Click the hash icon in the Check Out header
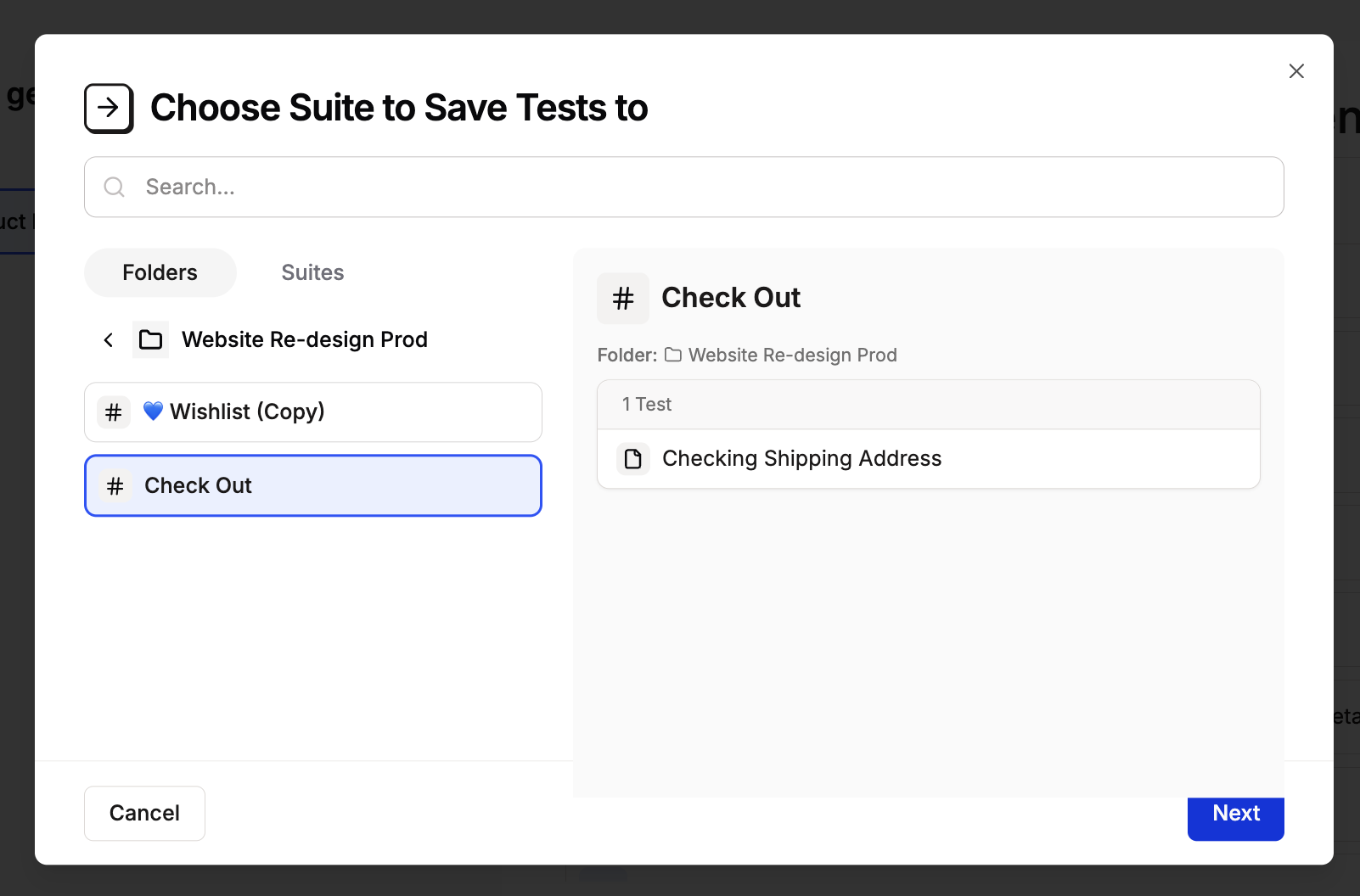The height and width of the screenshot is (896, 1360). [x=623, y=299]
